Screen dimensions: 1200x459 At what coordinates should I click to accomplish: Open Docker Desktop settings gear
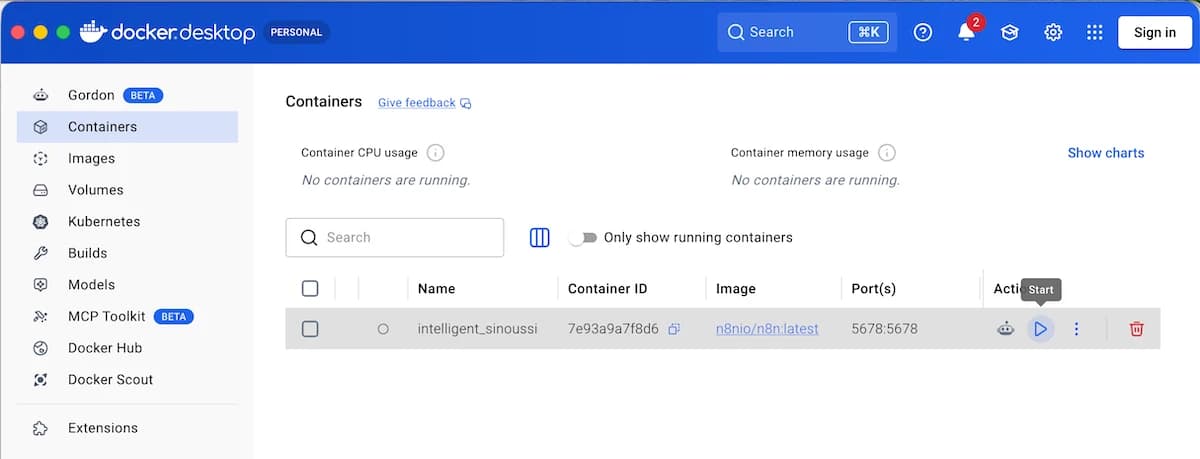point(1053,32)
